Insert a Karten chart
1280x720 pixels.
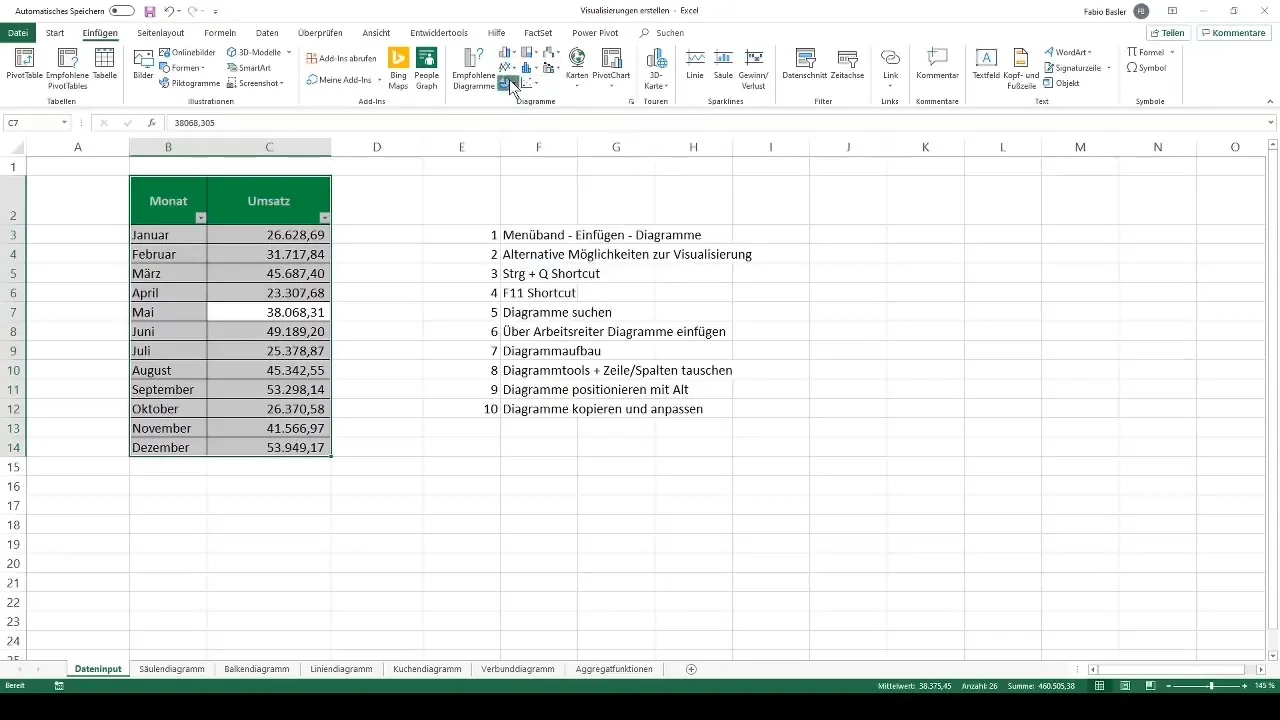577,66
